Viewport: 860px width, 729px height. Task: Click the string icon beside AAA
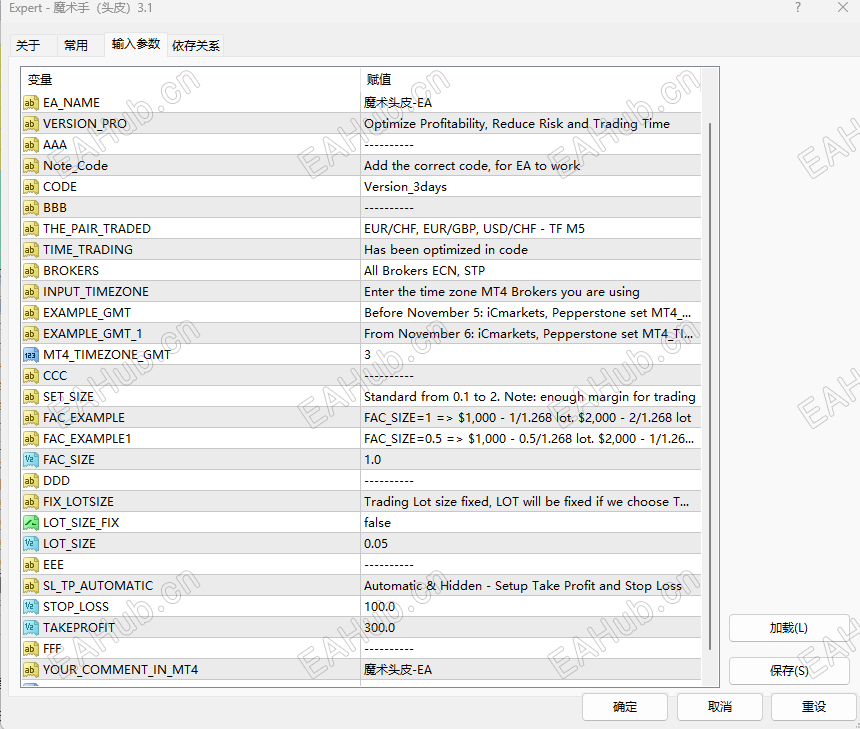31,145
